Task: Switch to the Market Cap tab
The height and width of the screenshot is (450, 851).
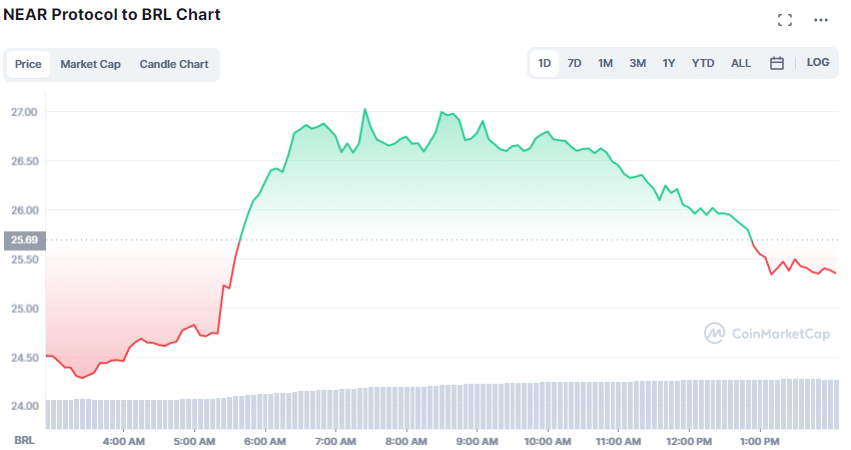Action: pos(90,64)
